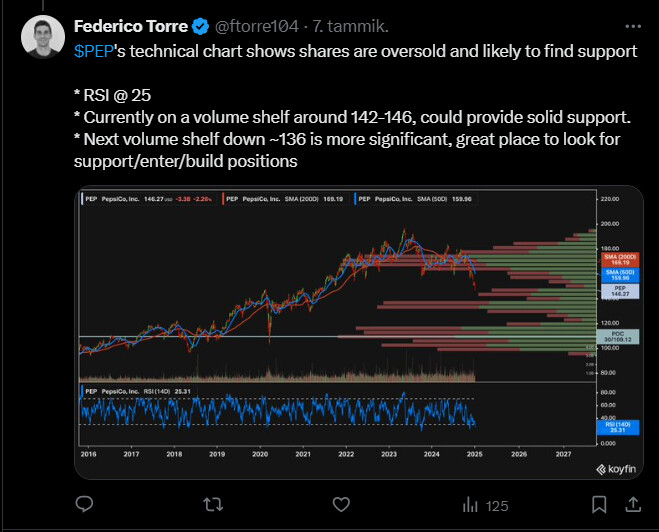Click the blue verified checkmark badge
659x532 pixels.
(x=200, y=26)
